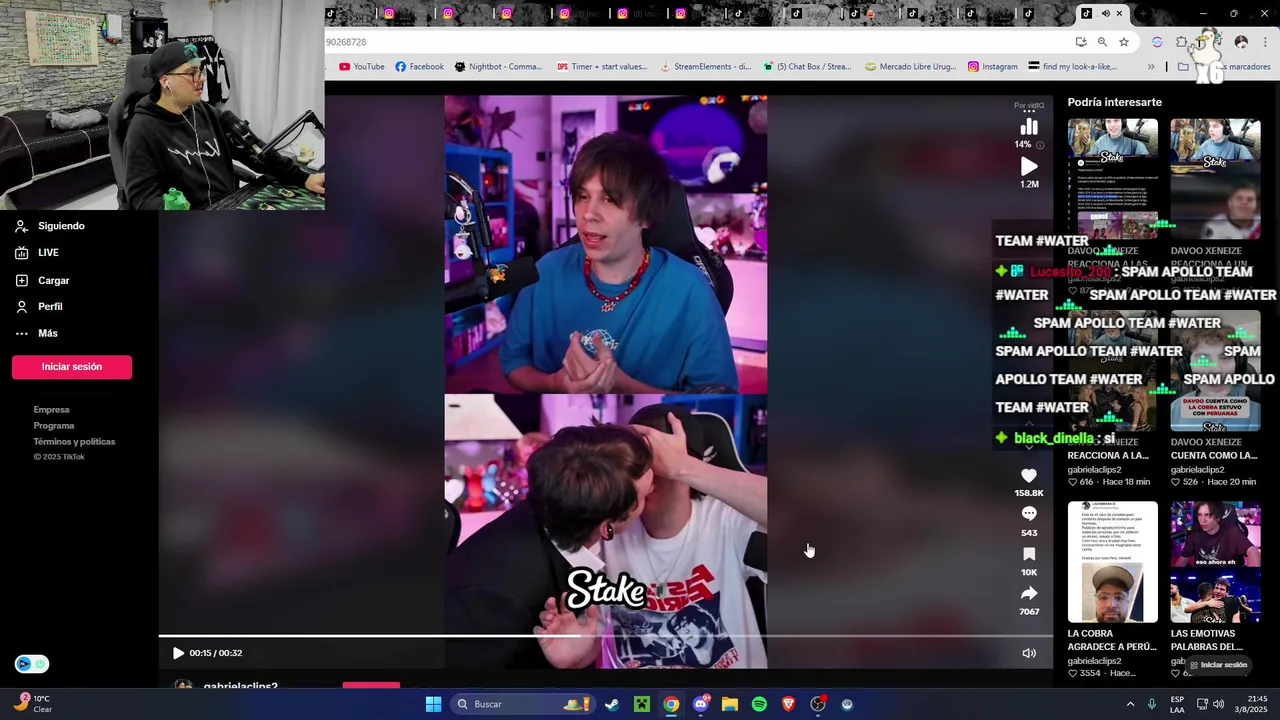Viewport: 1280px width, 720px height.
Task: Click the zoom magnifier icon in address bar
Action: click(1102, 42)
